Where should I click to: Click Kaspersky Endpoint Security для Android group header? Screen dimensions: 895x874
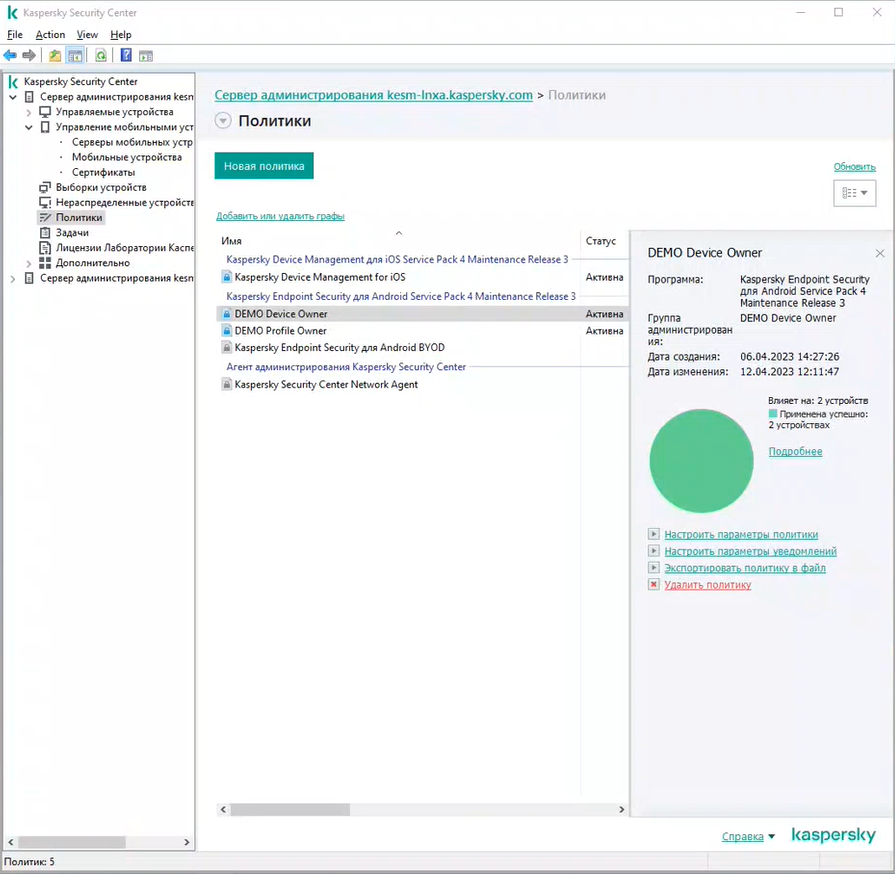(x=401, y=296)
